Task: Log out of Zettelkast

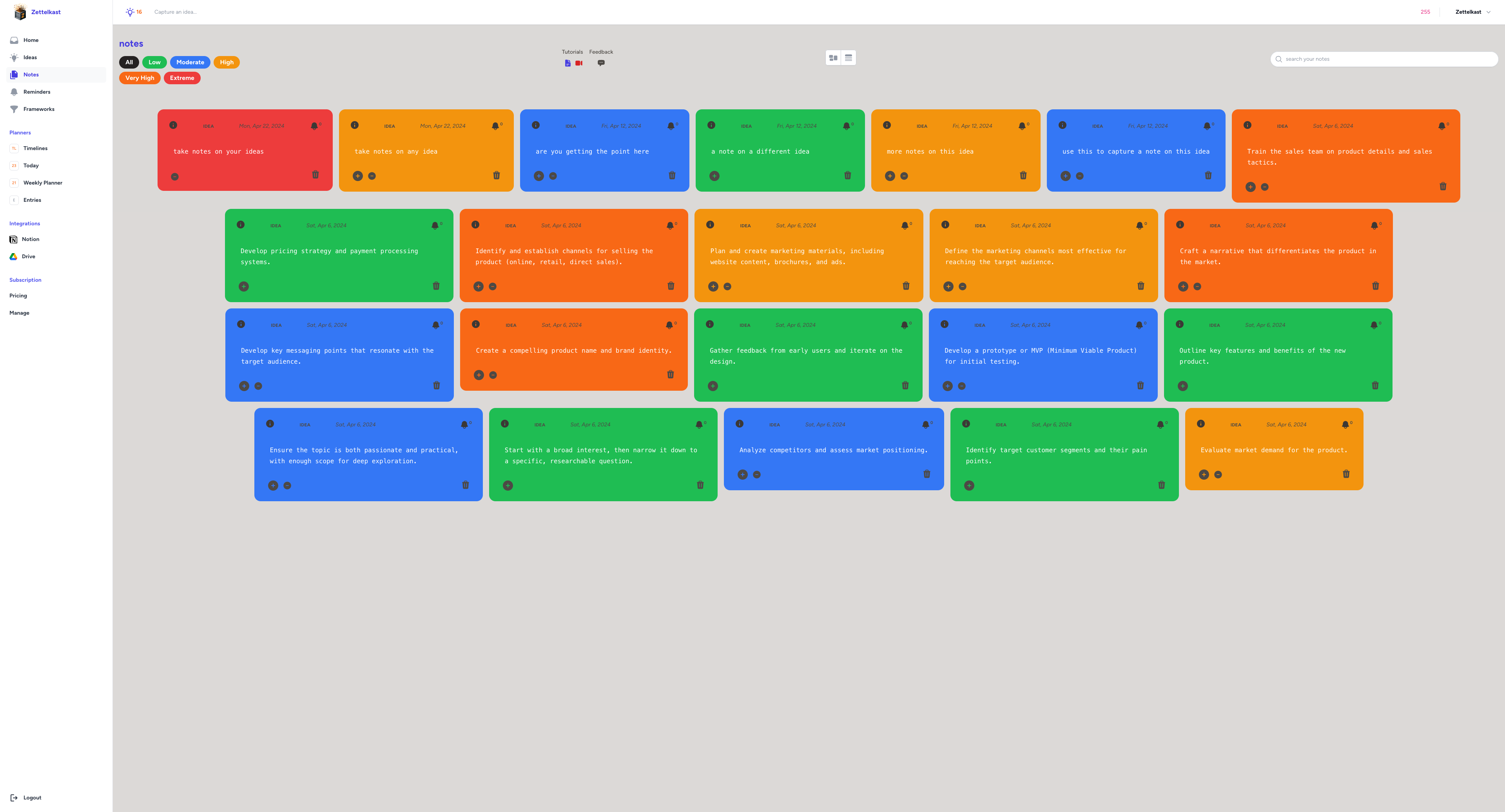Action: point(26,798)
